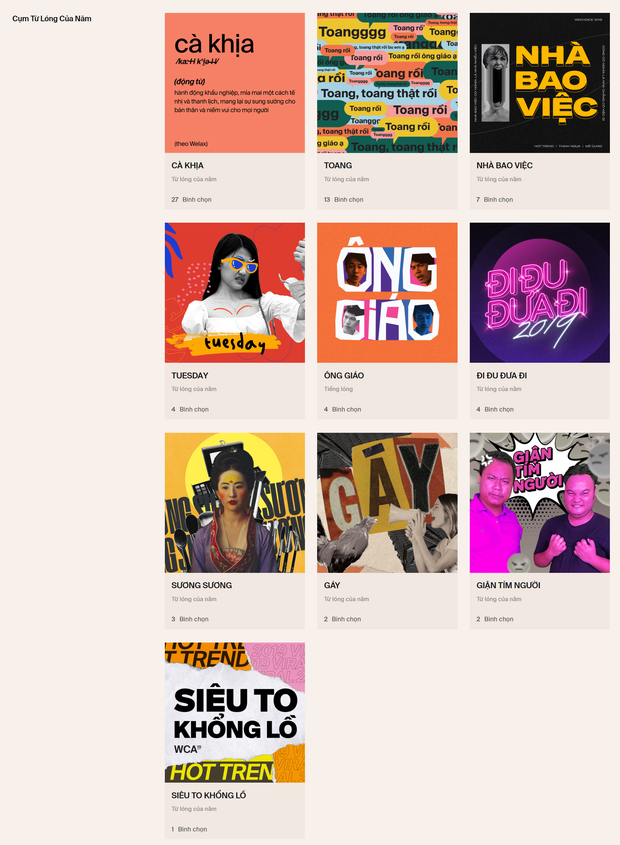Click the 'CÀ KHỊA' title link

tap(188, 165)
